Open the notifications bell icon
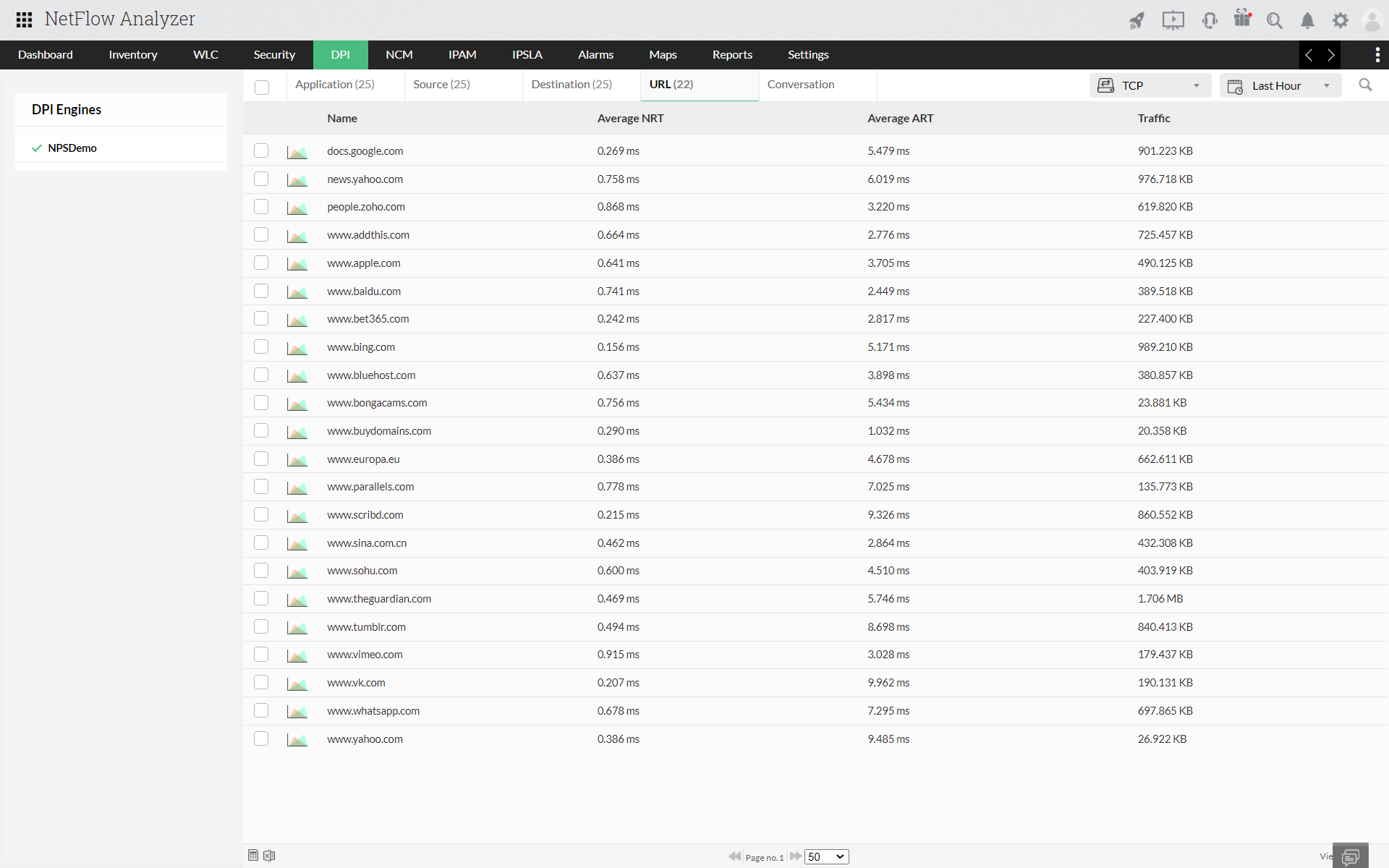The width and height of the screenshot is (1389, 868). 1307,20
